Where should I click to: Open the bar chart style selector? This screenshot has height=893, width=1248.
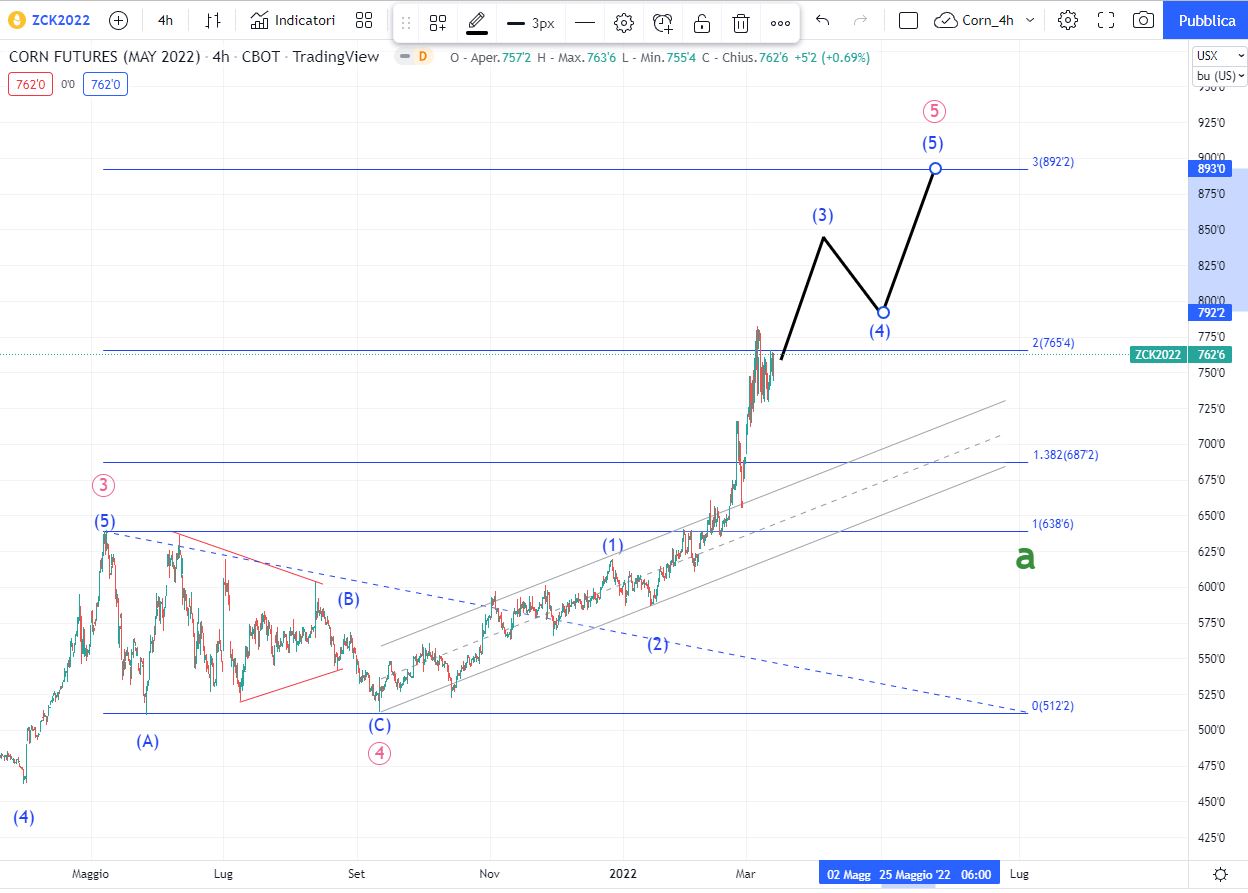pos(213,20)
